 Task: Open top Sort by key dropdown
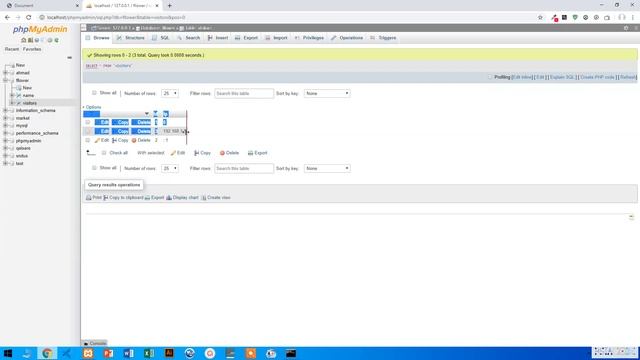[x=327, y=93]
